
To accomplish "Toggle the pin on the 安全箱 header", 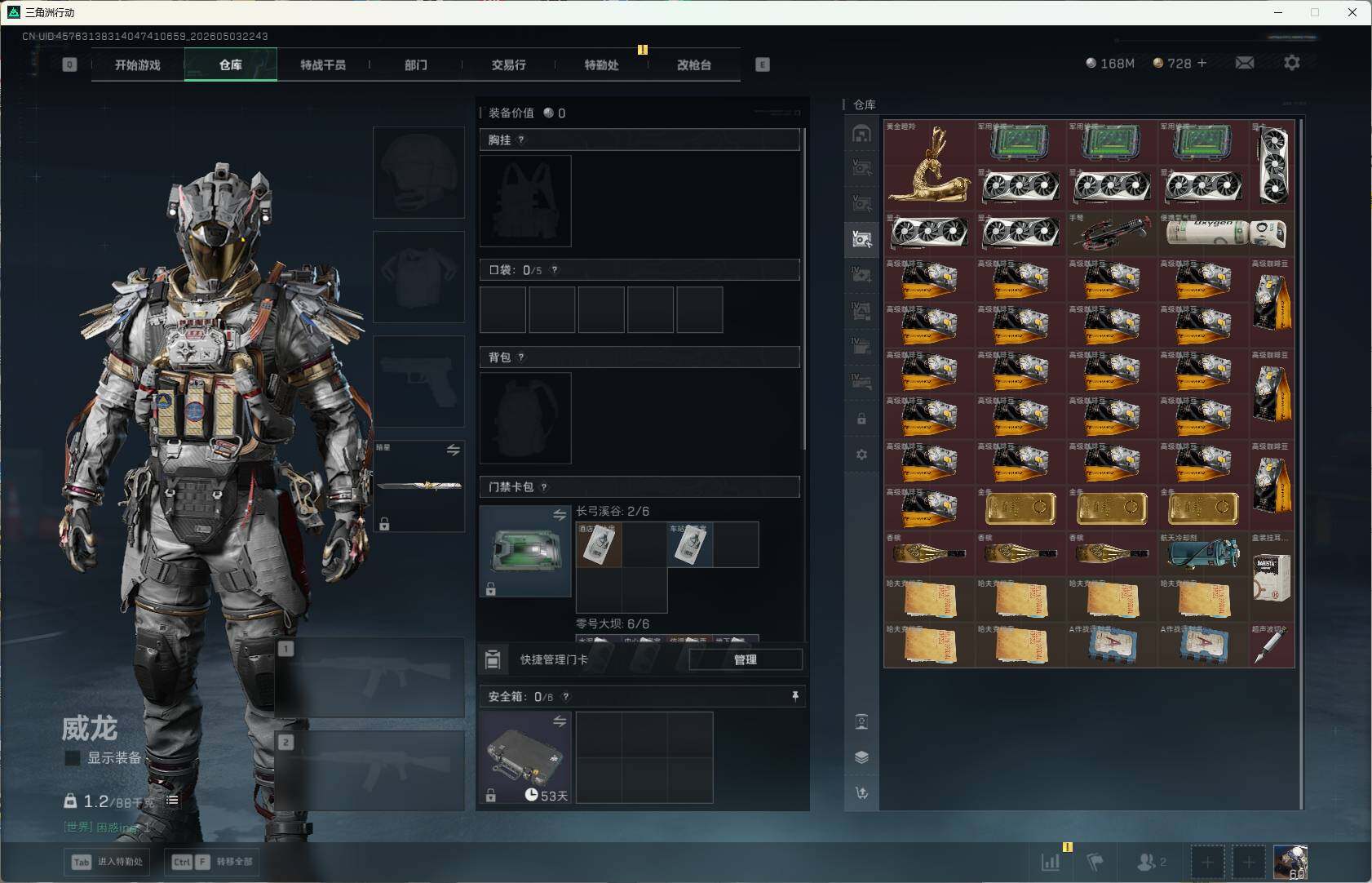I will (795, 696).
